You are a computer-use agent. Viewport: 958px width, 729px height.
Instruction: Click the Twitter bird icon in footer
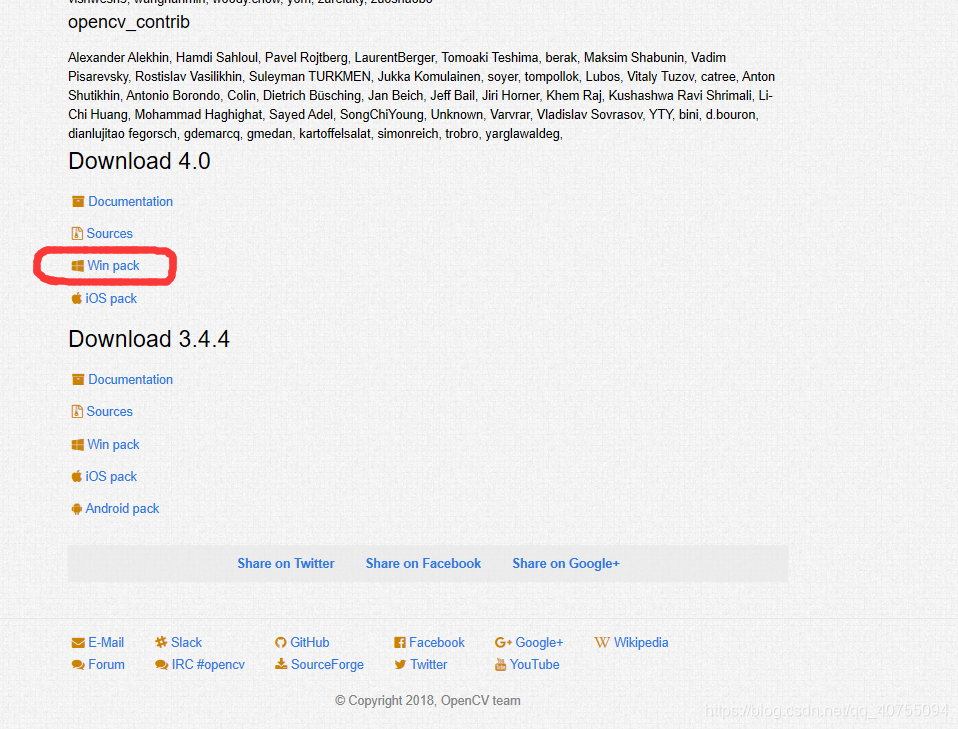tap(400, 665)
